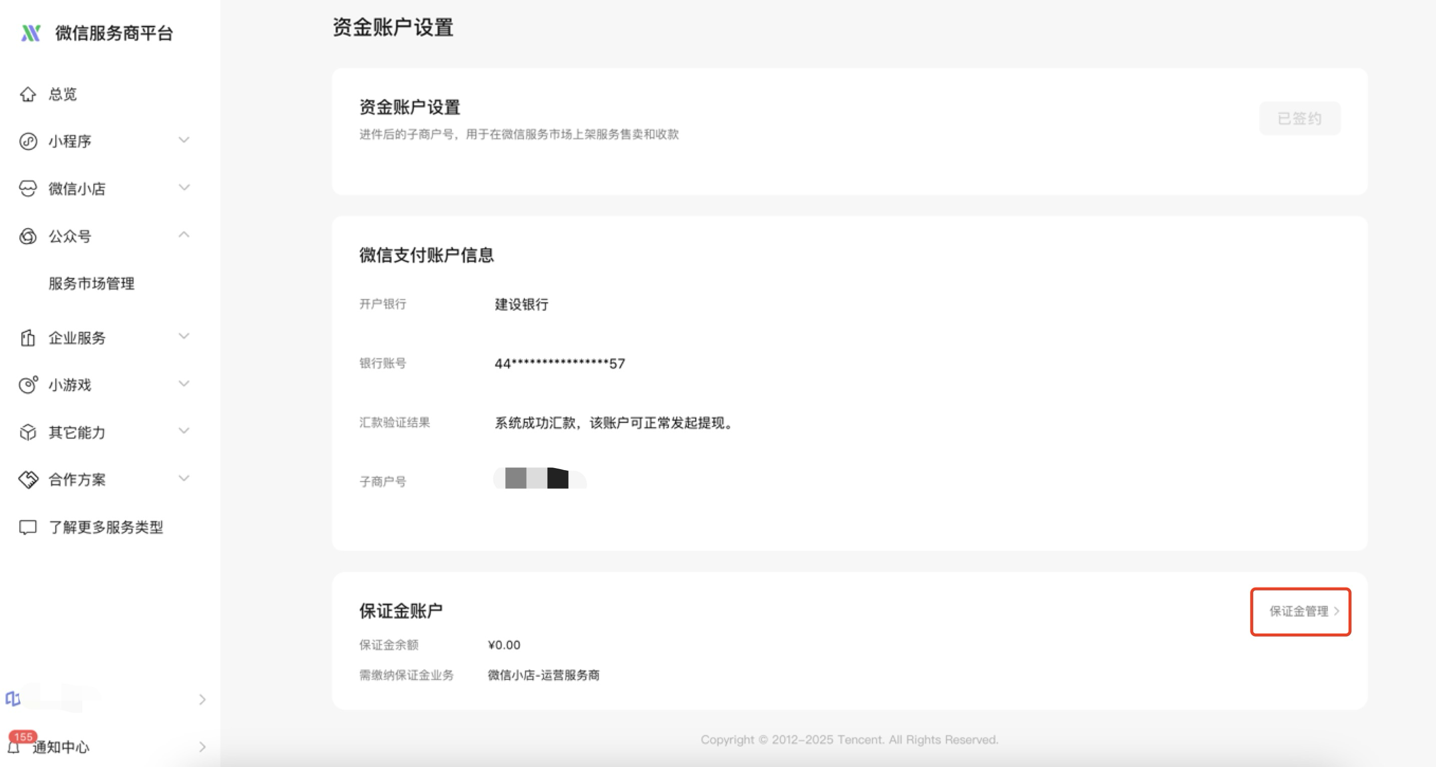Click the 保证金账户 heading
1436x767 pixels.
[x=401, y=611]
